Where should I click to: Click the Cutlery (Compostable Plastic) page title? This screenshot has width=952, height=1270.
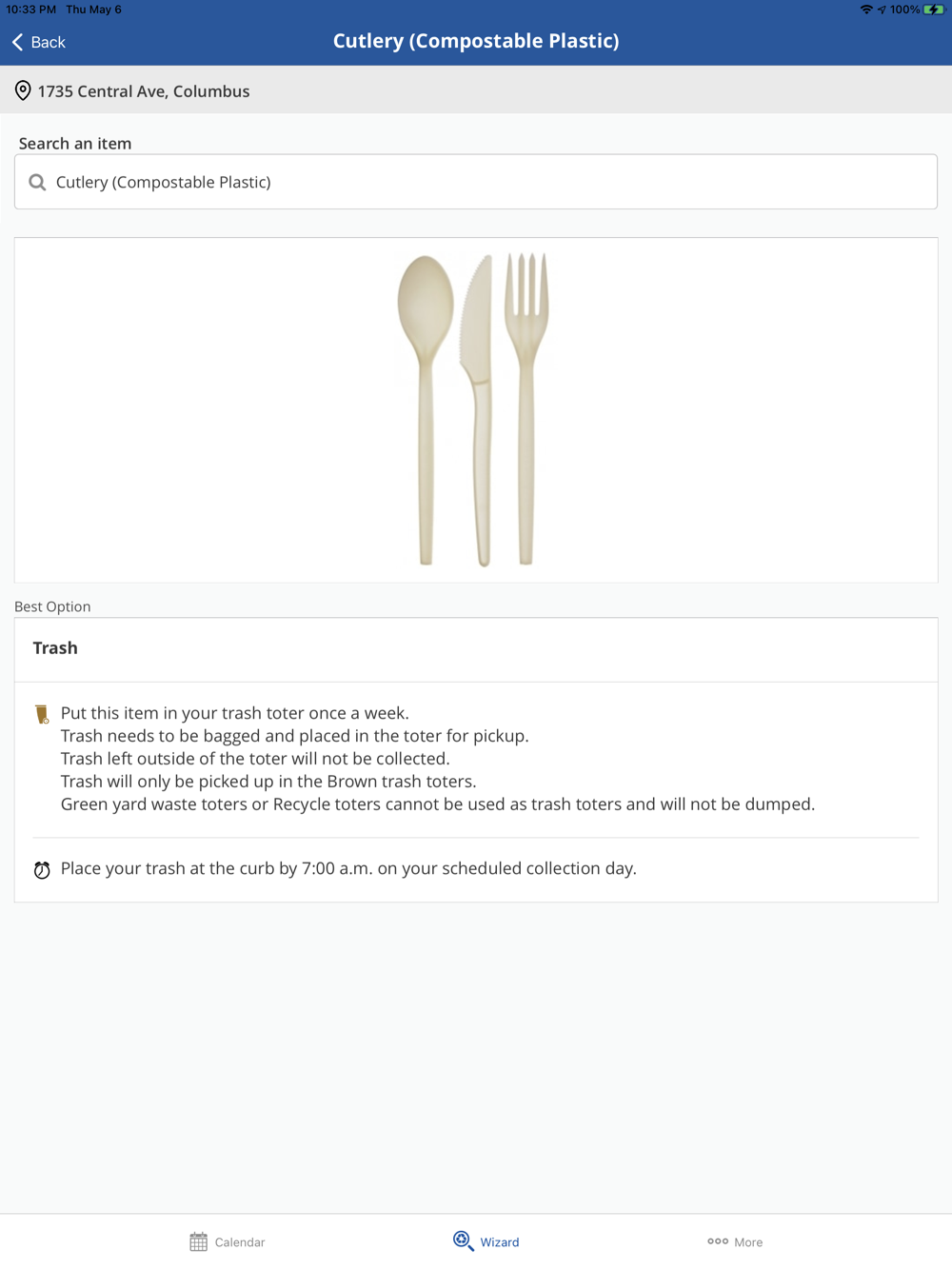[x=476, y=41]
